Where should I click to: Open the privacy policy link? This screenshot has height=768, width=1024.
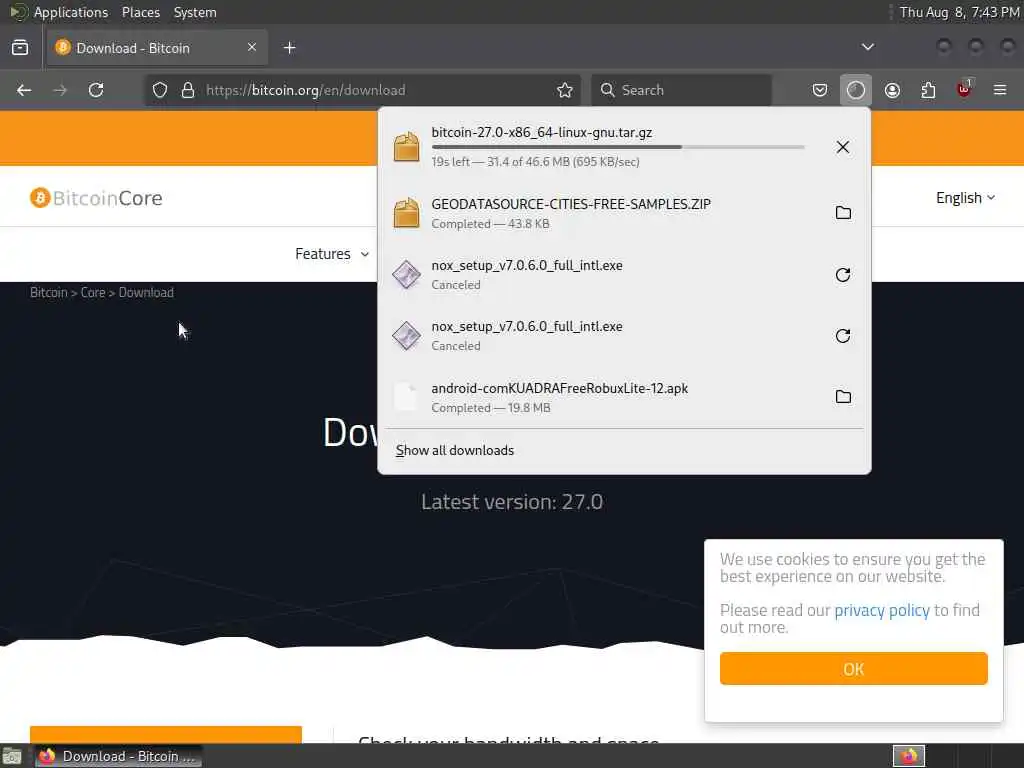click(x=882, y=611)
